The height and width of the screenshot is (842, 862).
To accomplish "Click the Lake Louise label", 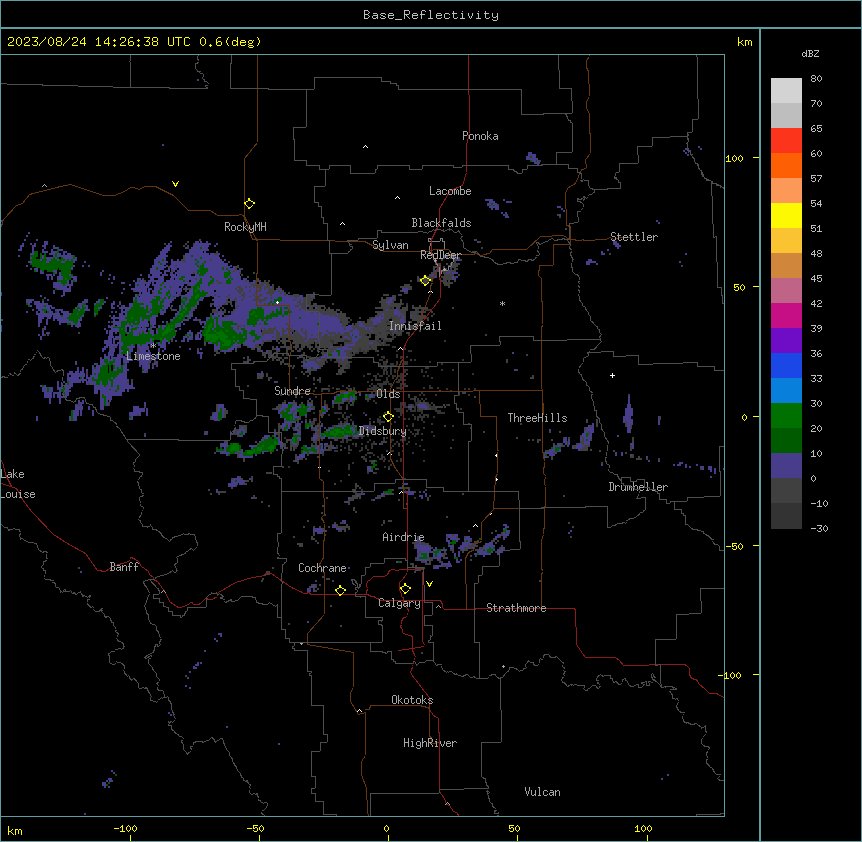I will tap(18, 484).
